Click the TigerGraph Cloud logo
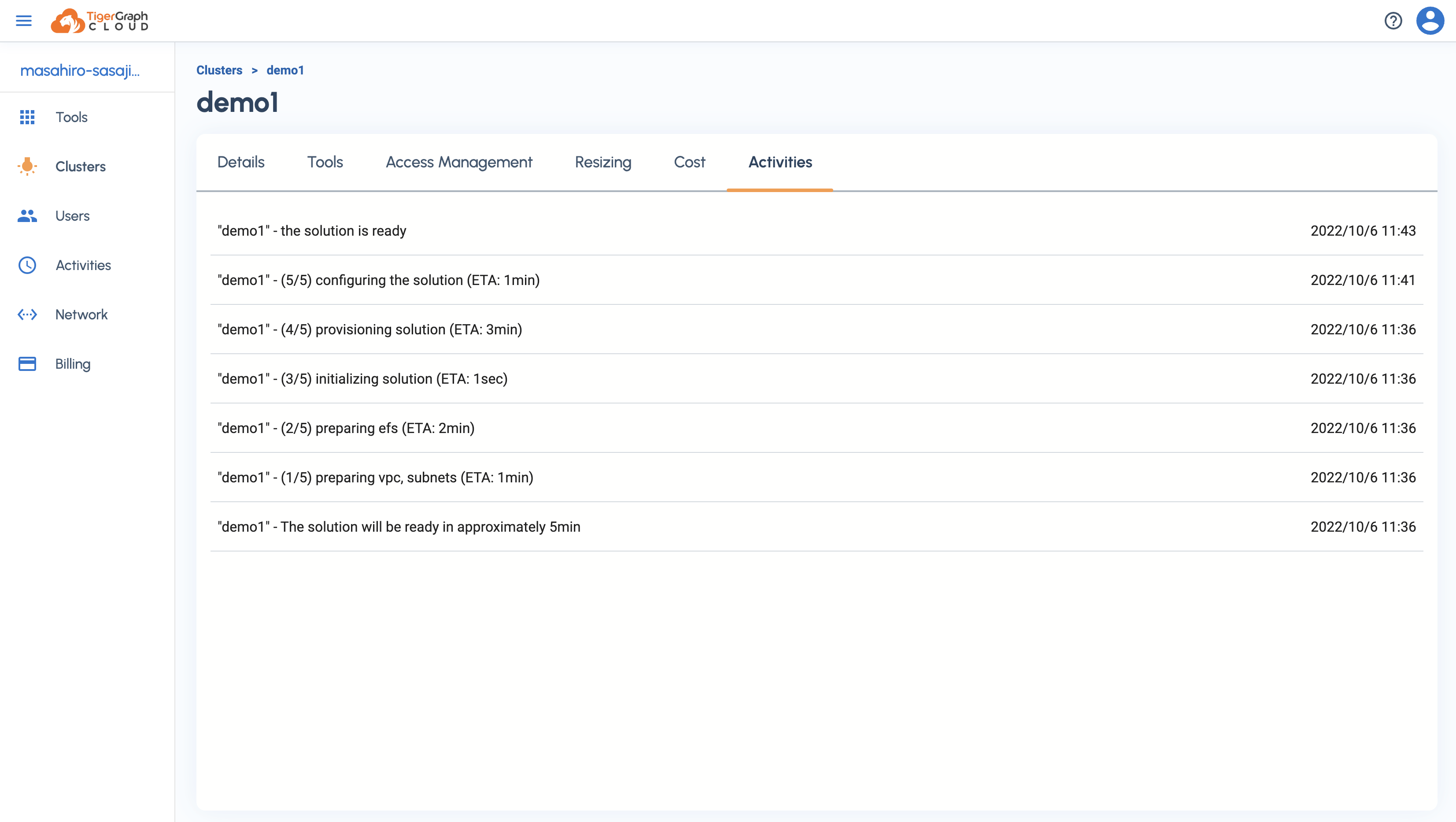The height and width of the screenshot is (822, 1456). point(100,21)
